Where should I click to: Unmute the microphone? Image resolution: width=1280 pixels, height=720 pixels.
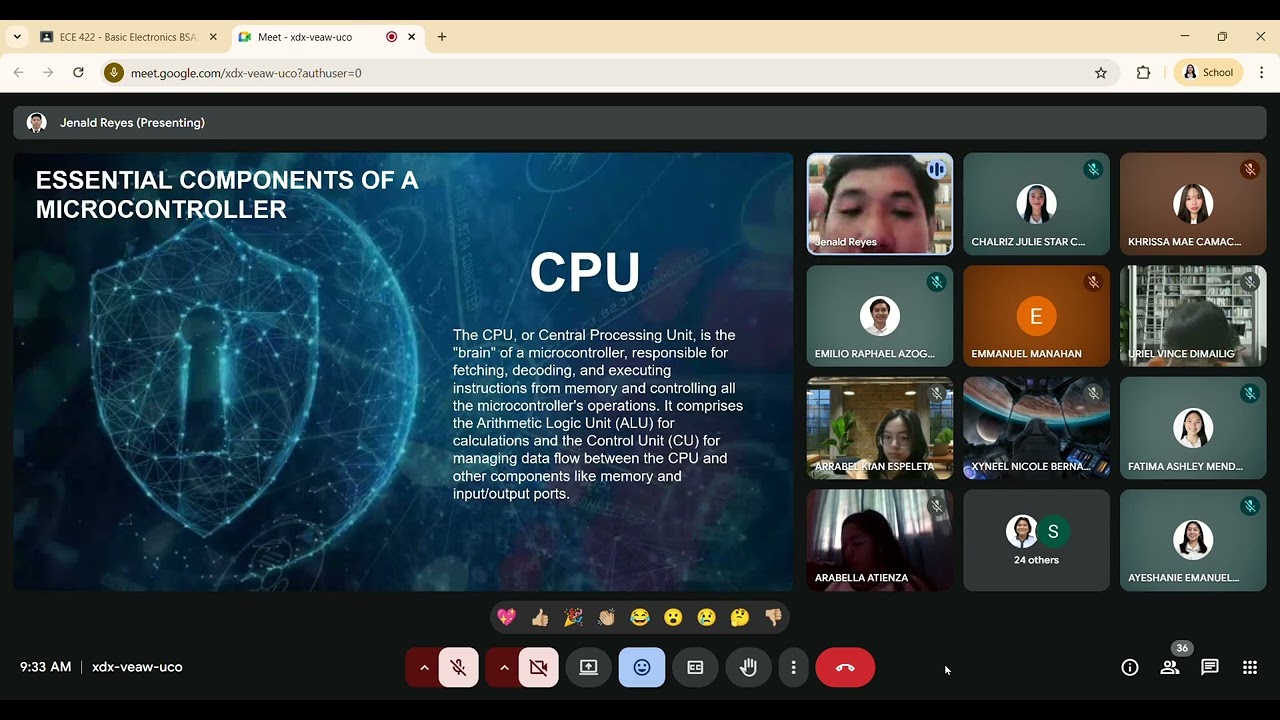point(459,667)
